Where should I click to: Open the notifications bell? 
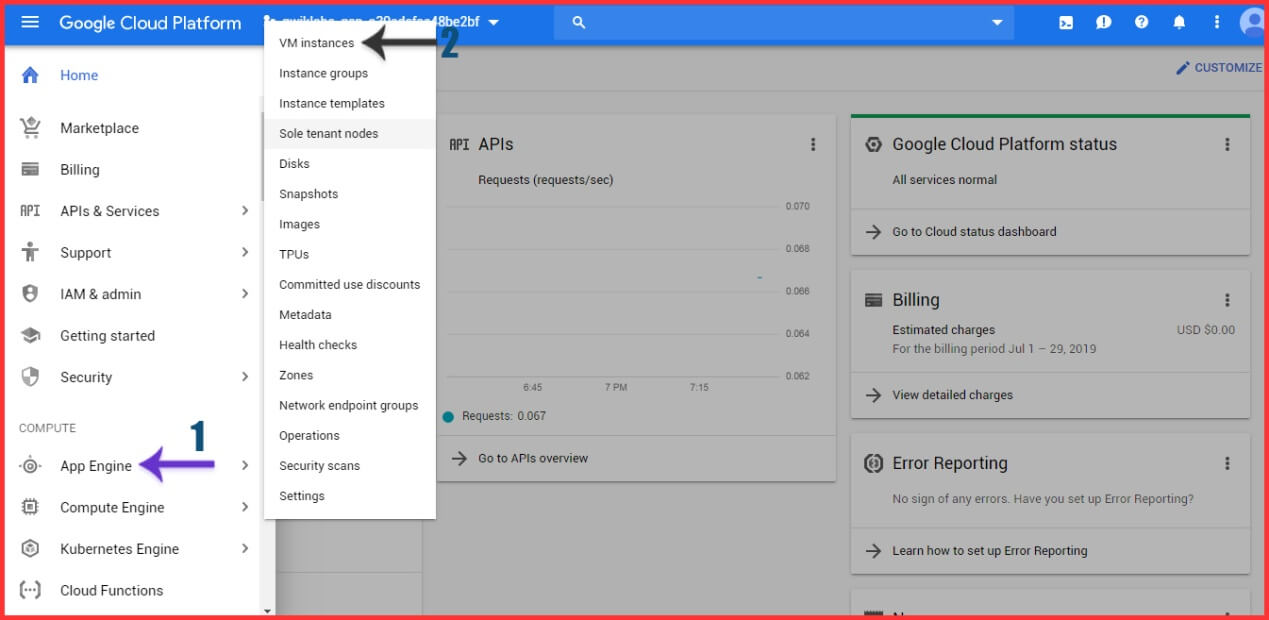1179,22
